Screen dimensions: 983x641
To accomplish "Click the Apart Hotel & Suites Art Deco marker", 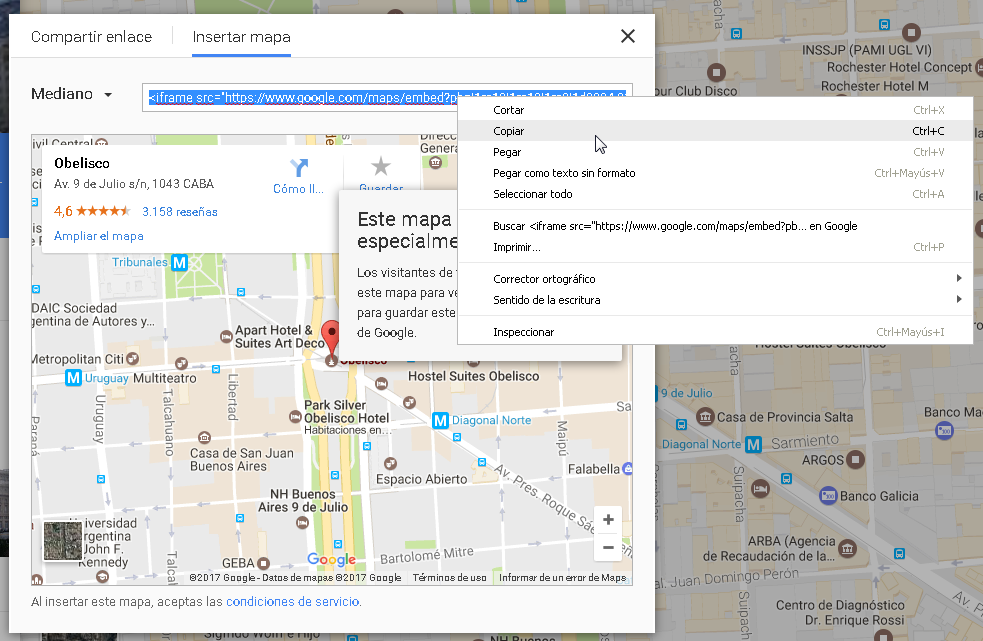I will pos(226,337).
